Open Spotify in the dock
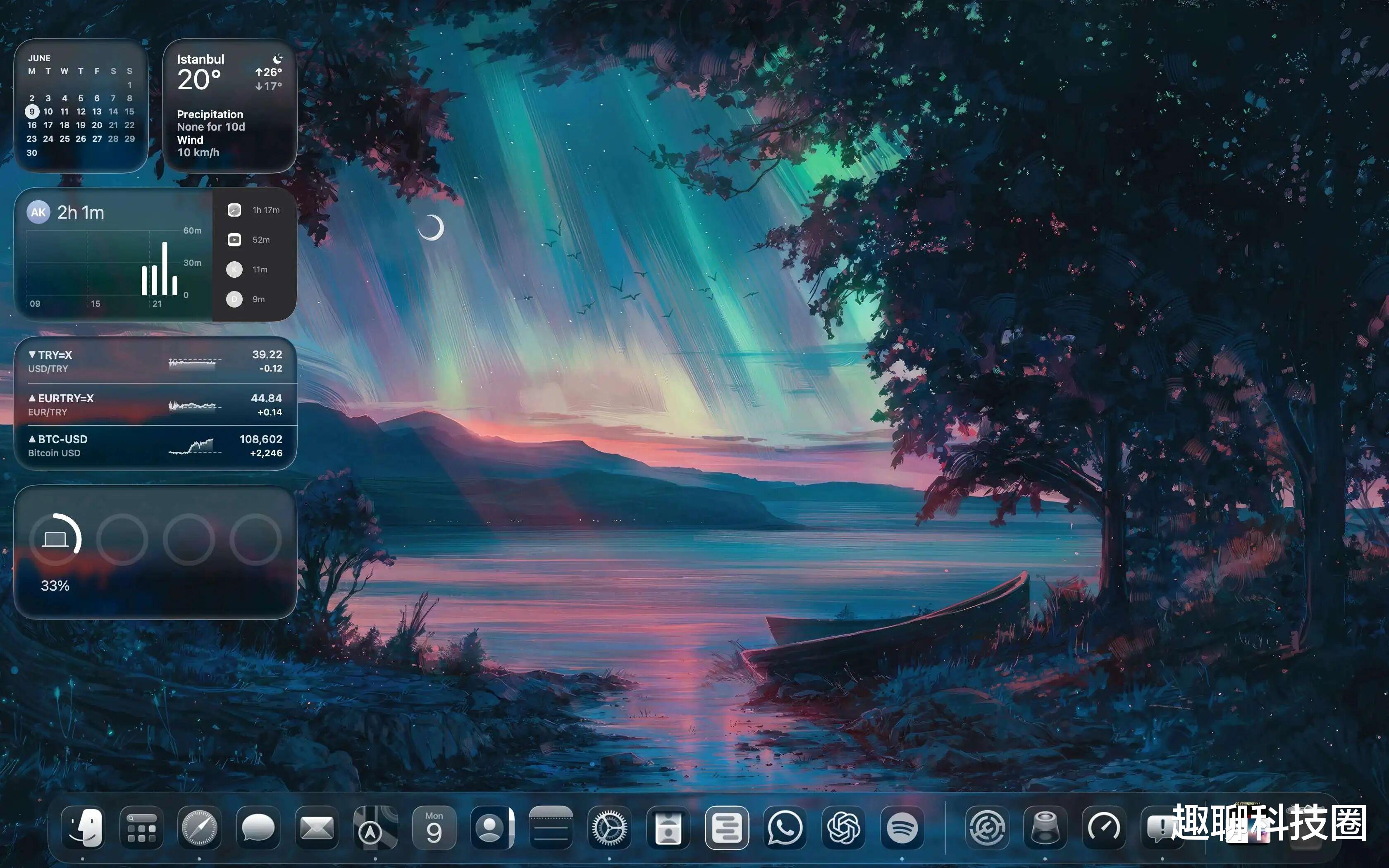1389x868 pixels. [x=902, y=828]
